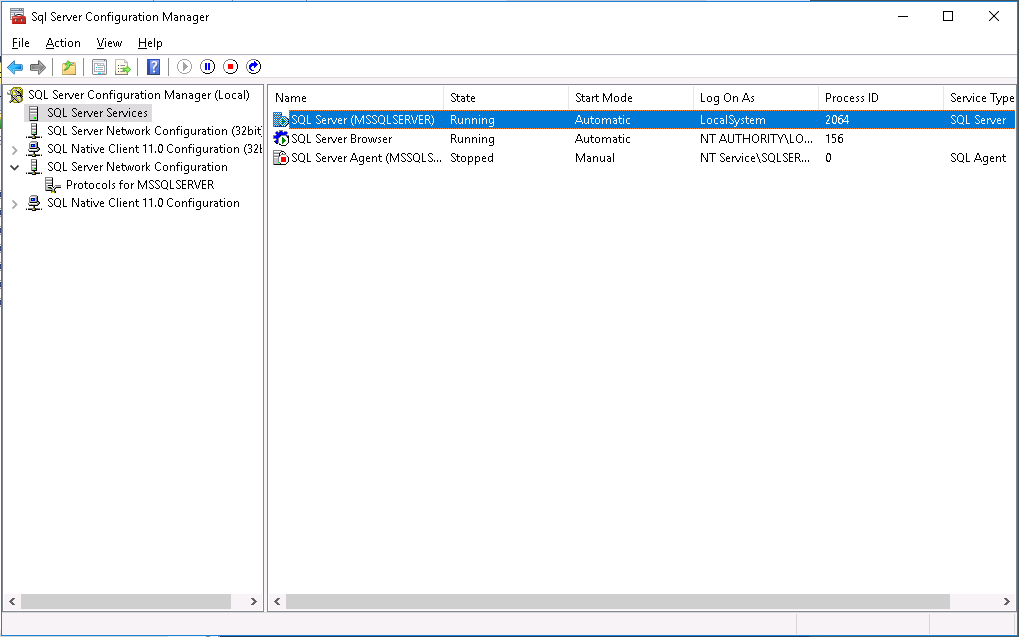This screenshot has width=1019, height=637.
Task: Click the Manual start mode cell
Action: tap(595, 158)
